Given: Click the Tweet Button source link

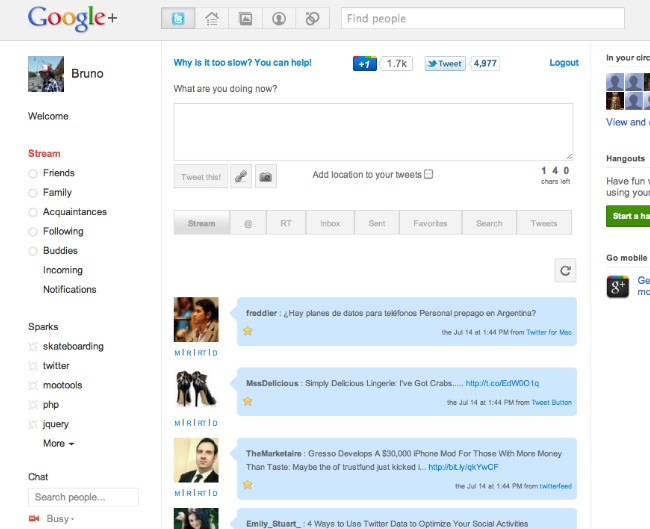Looking at the screenshot, I should click(551, 402).
